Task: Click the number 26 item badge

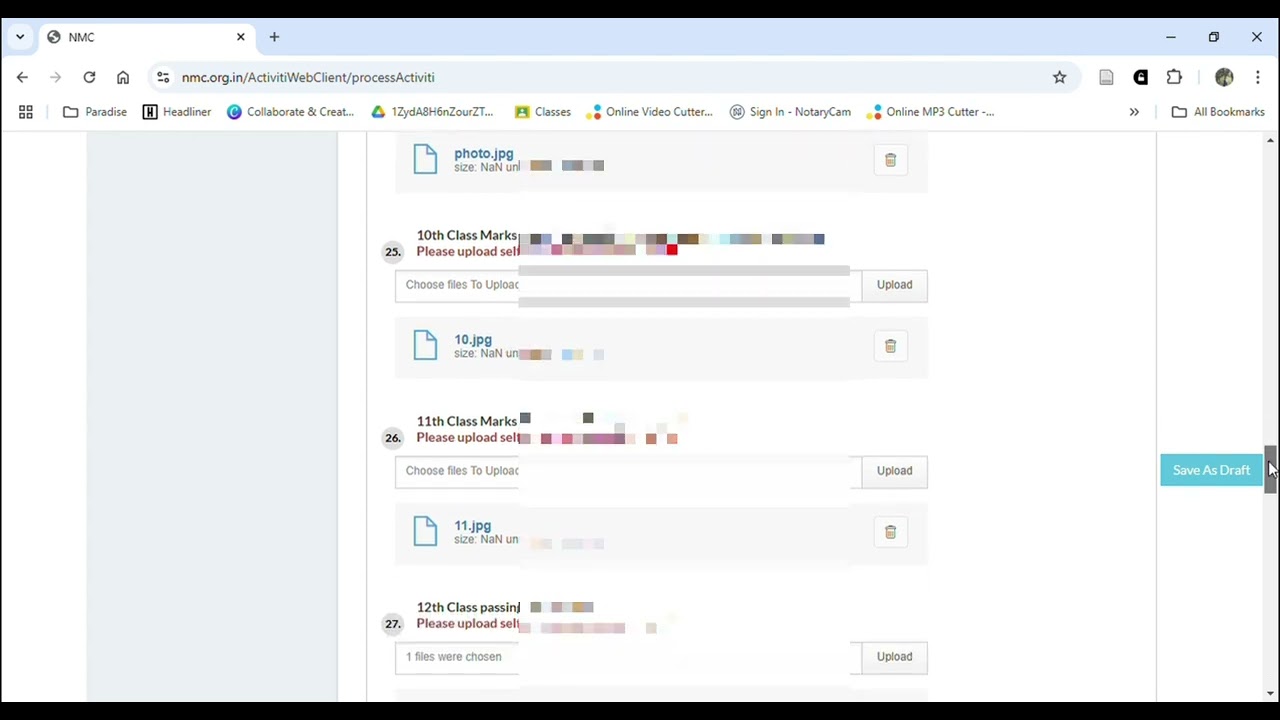Action: (x=393, y=438)
